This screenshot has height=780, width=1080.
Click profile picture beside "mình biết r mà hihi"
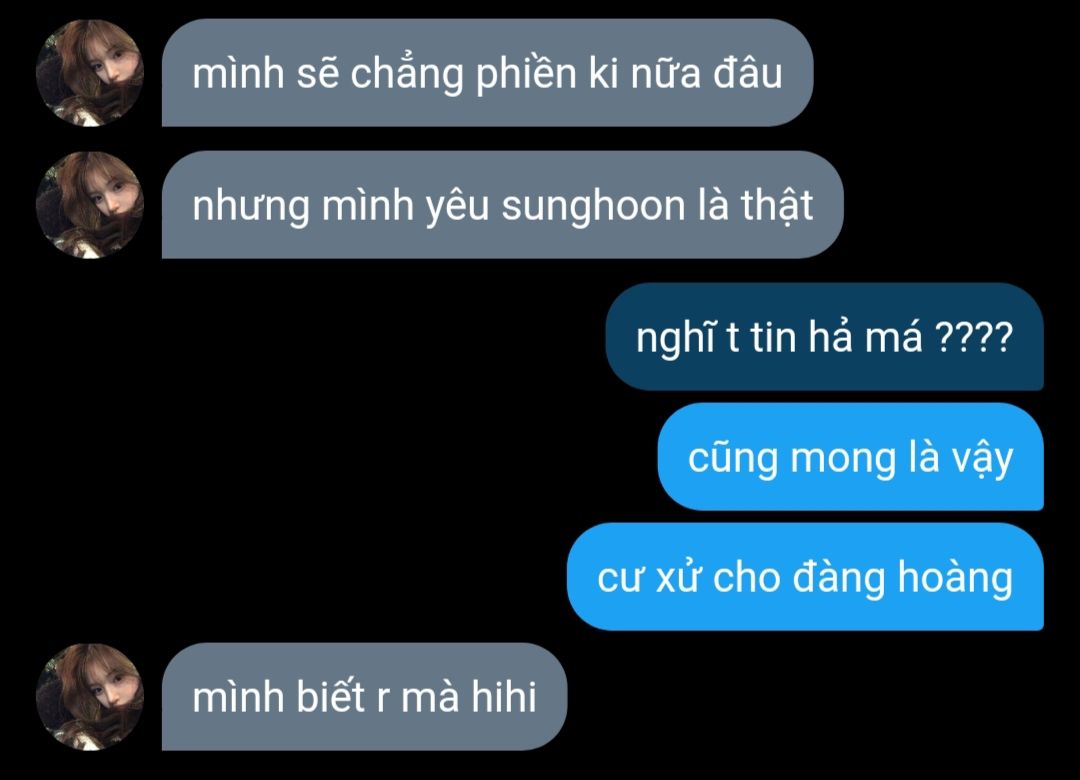(90, 697)
